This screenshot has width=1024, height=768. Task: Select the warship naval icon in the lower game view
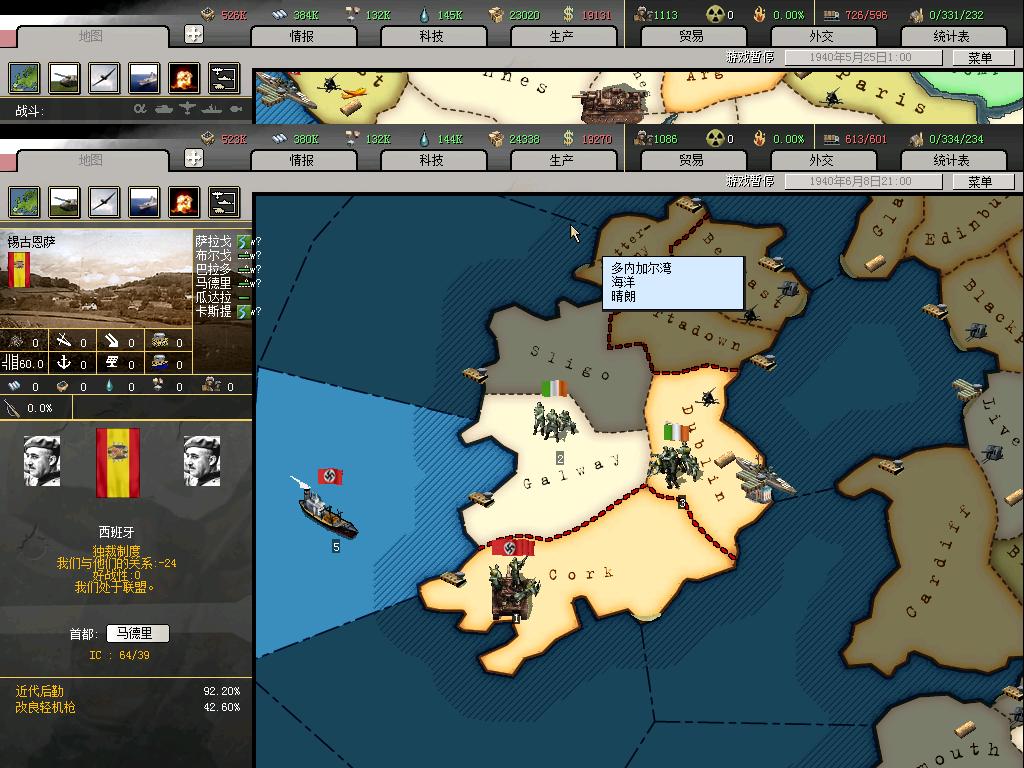pyautogui.click(x=144, y=202)
